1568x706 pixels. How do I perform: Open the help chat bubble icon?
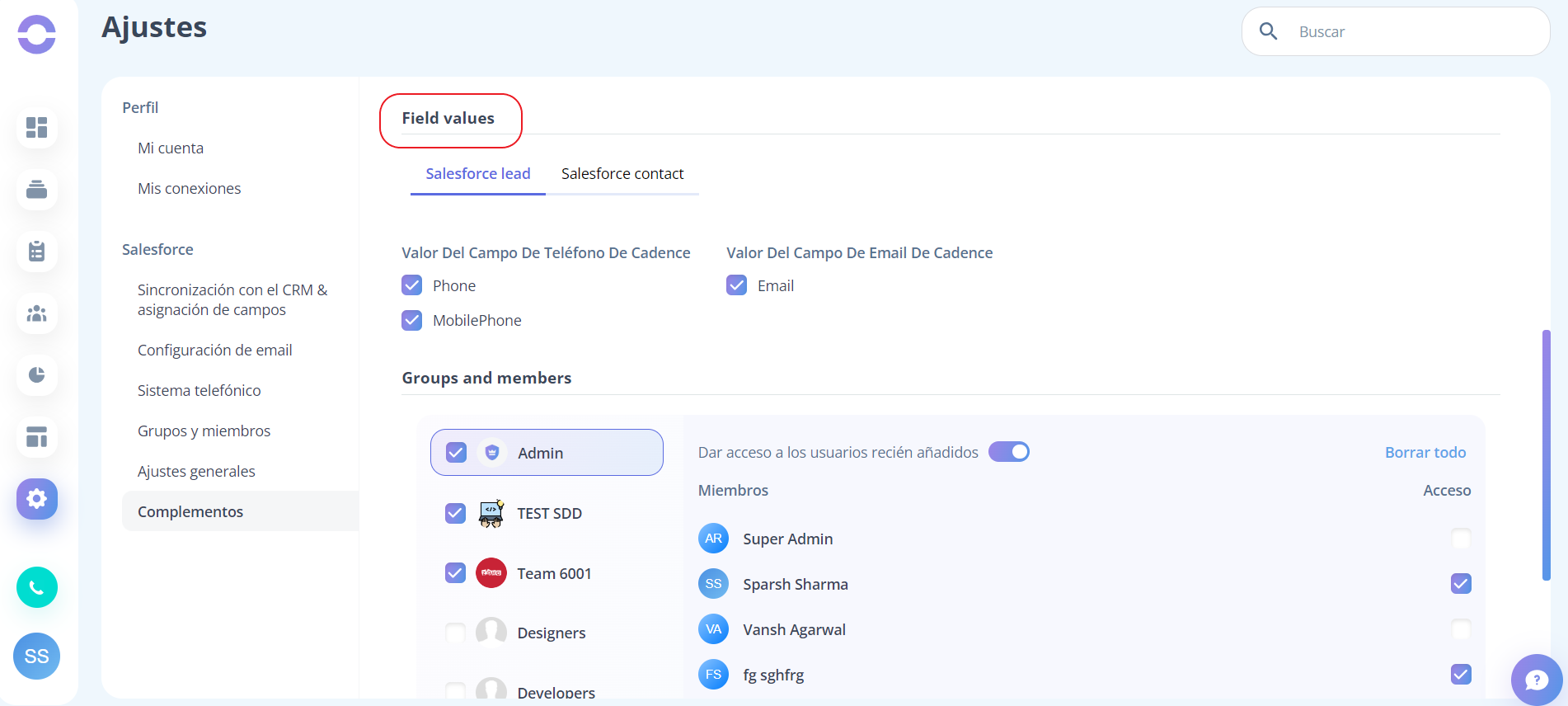[1537, 680]
